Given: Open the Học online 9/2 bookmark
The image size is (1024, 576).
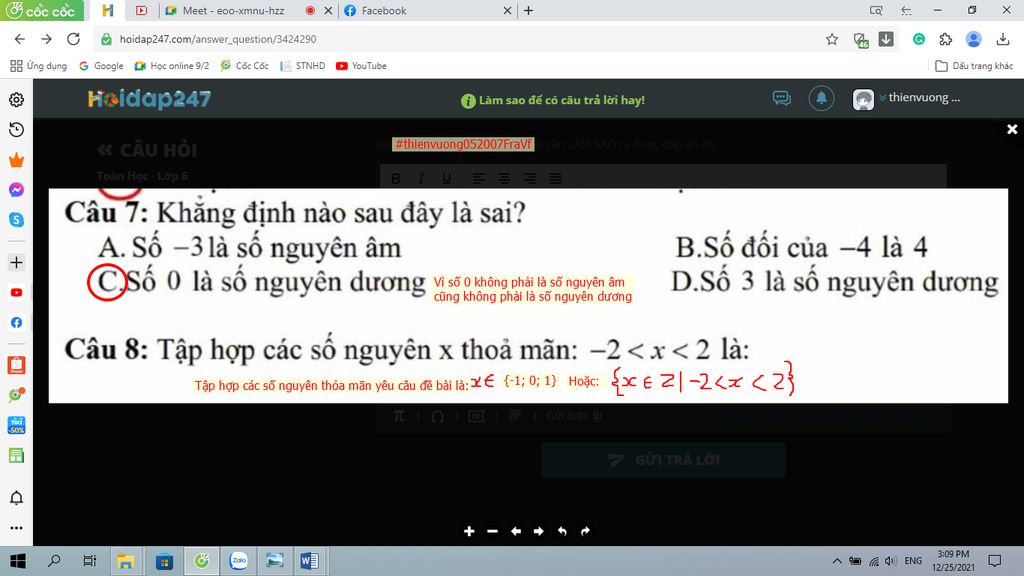Looking at the screenshot, I should coord(172,66).
